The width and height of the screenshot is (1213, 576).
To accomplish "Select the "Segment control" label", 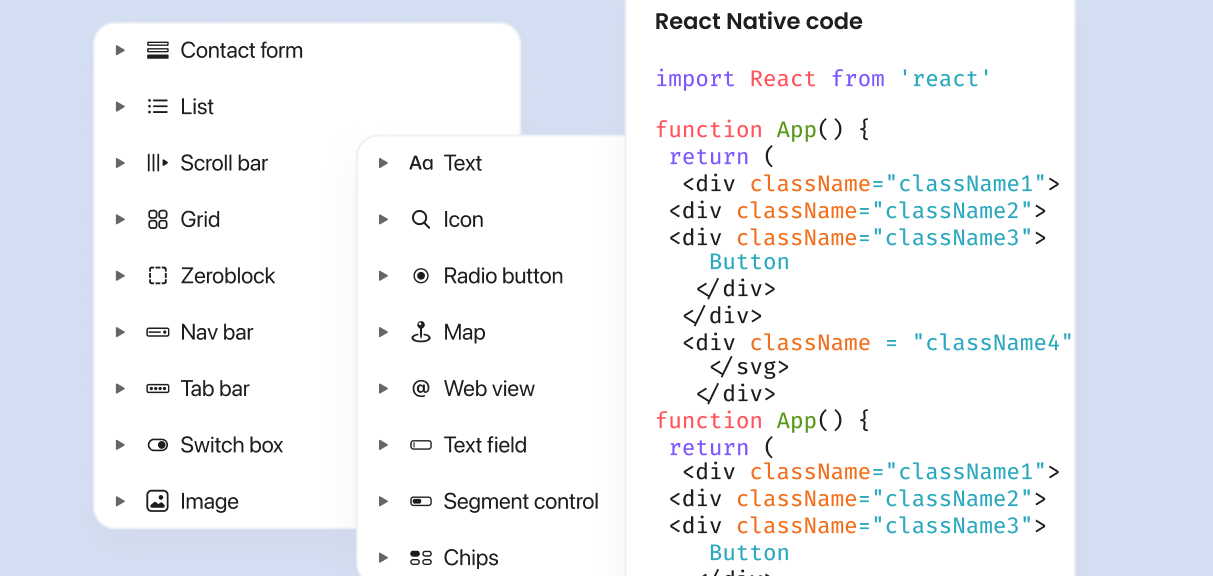I will pyautogui.click(x=521, y=502).
